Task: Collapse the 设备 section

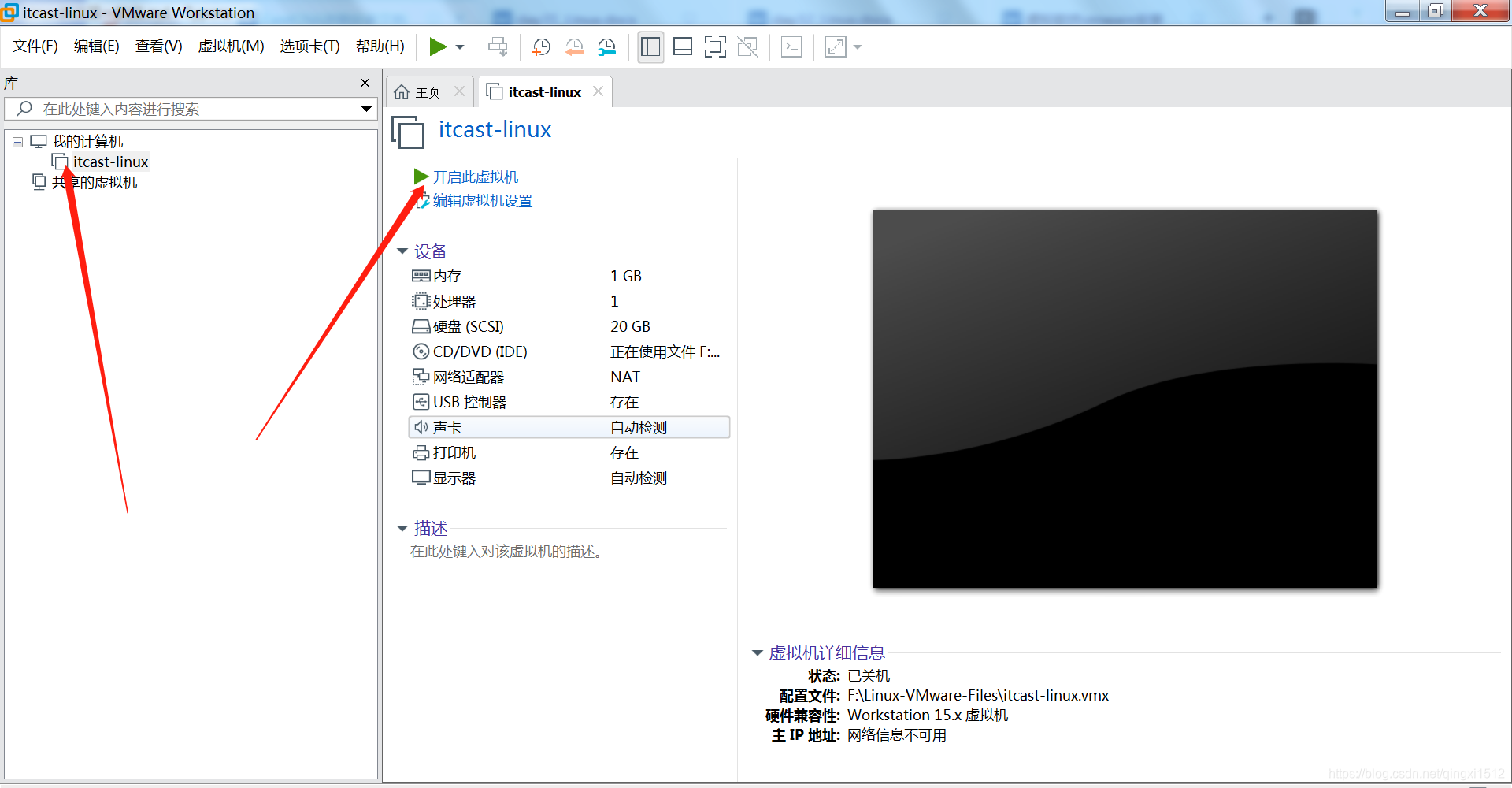Action: tap(402, 251)
